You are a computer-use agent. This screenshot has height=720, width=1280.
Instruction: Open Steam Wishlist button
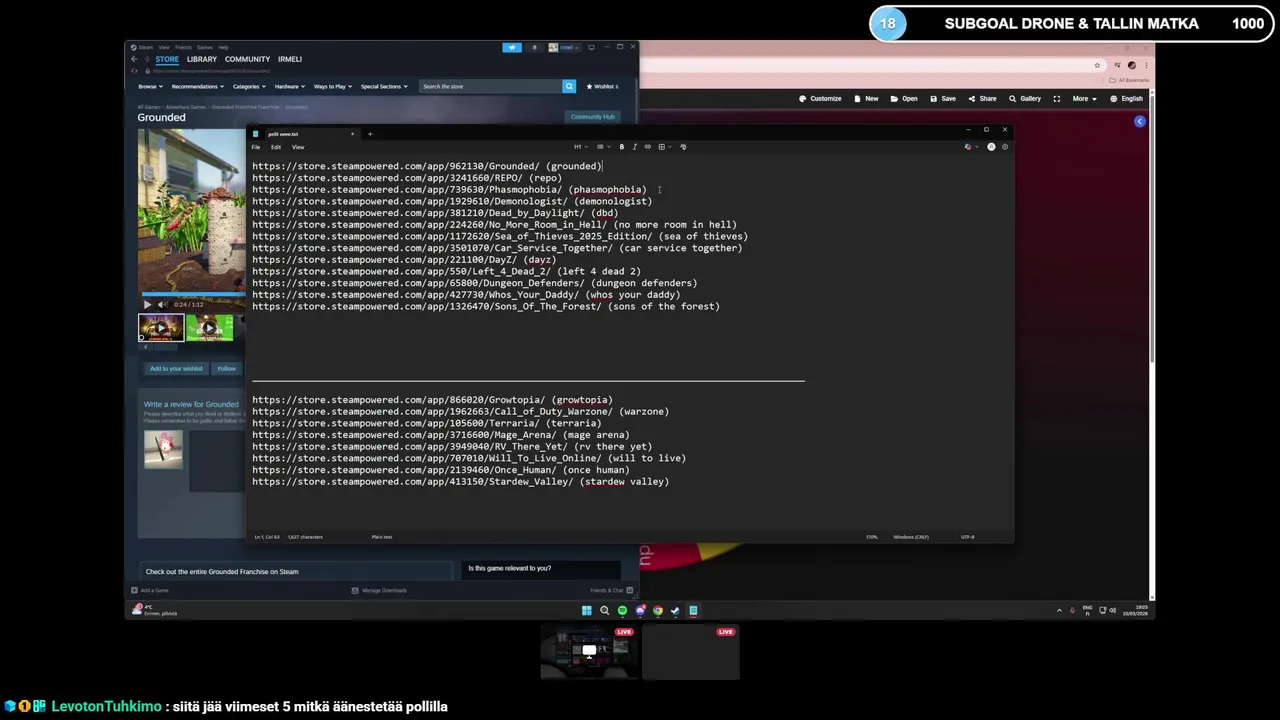(603, 86)
